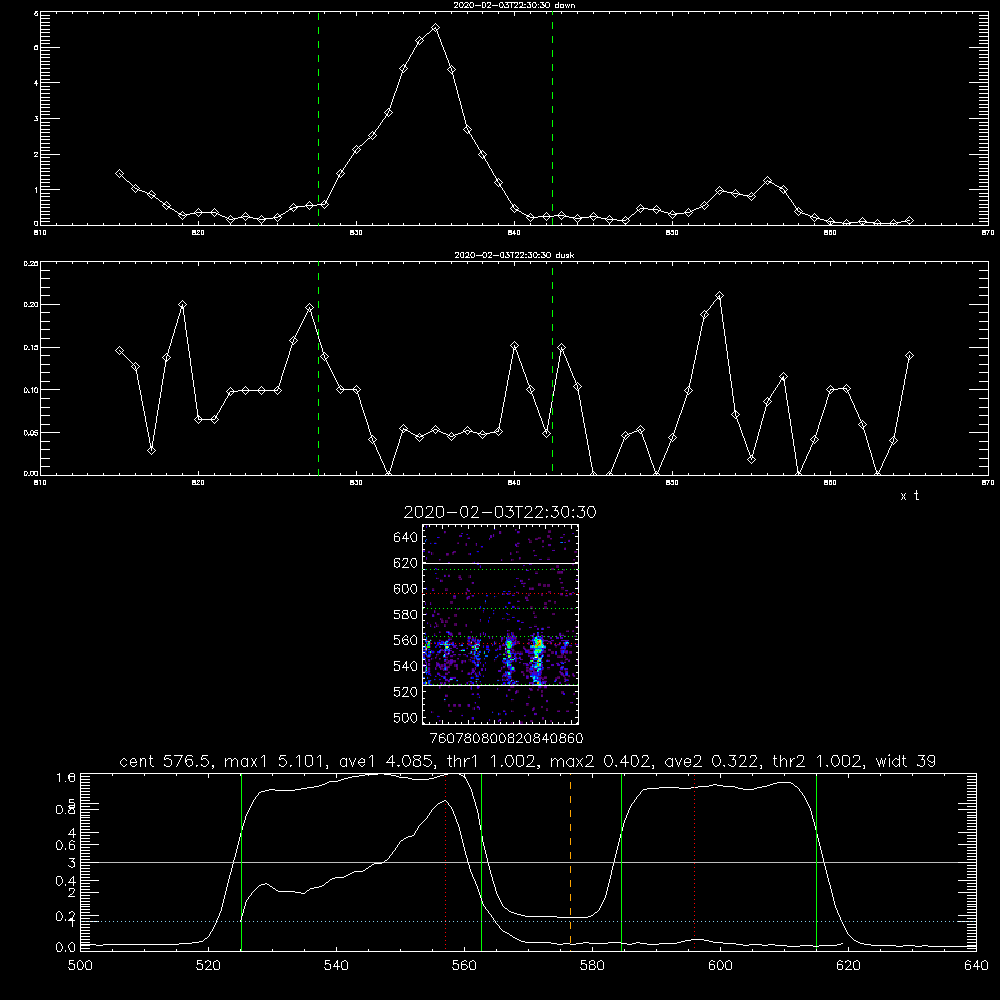Click the '2020-02-03T22:30:30 dawn' plot title
1000x1000 pixels.
[x=514, y=5]
